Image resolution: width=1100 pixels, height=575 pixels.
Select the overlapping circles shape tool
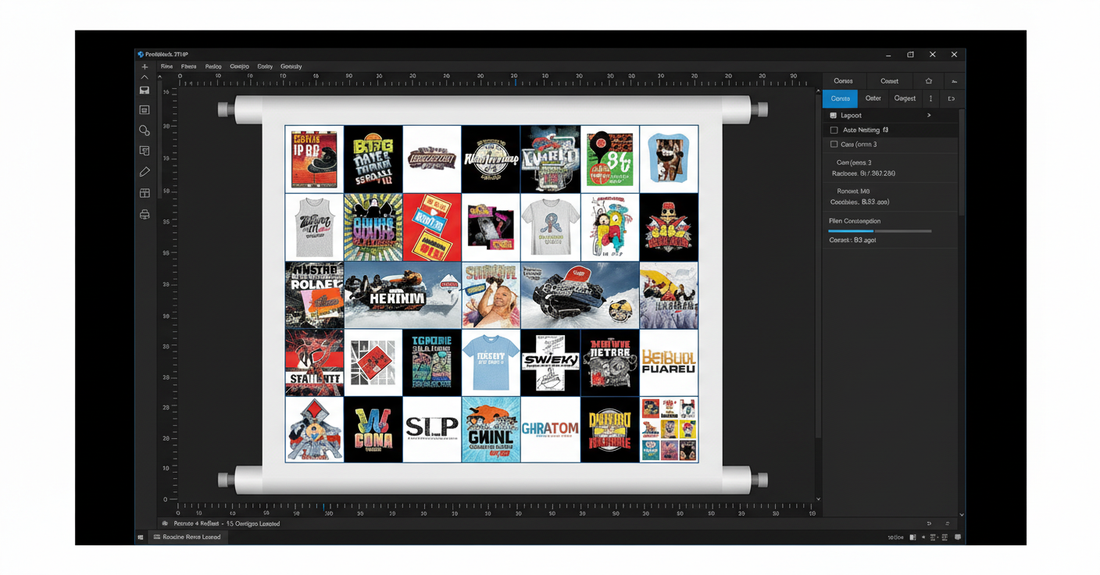click(145, 130)
